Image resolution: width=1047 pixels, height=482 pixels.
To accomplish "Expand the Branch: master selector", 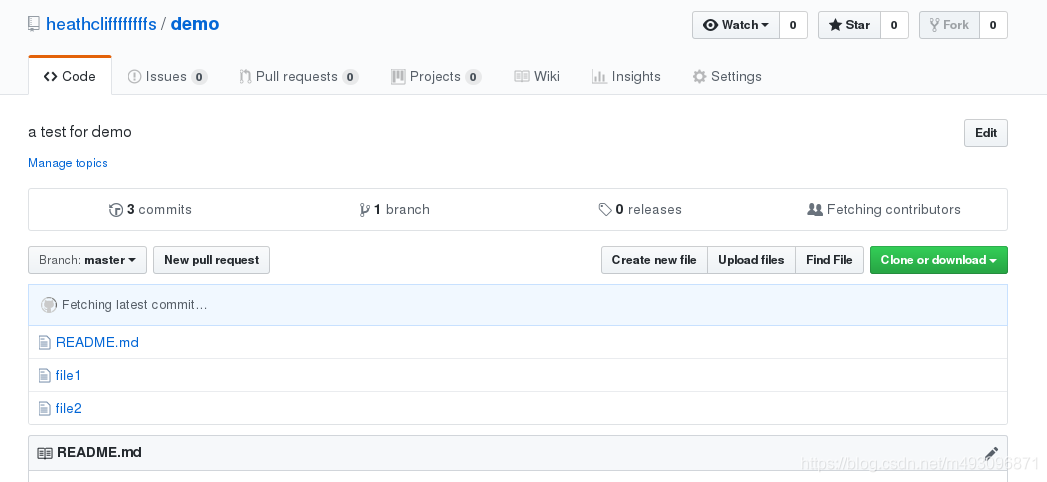I will pyautogui.click(x=88, y=260).
